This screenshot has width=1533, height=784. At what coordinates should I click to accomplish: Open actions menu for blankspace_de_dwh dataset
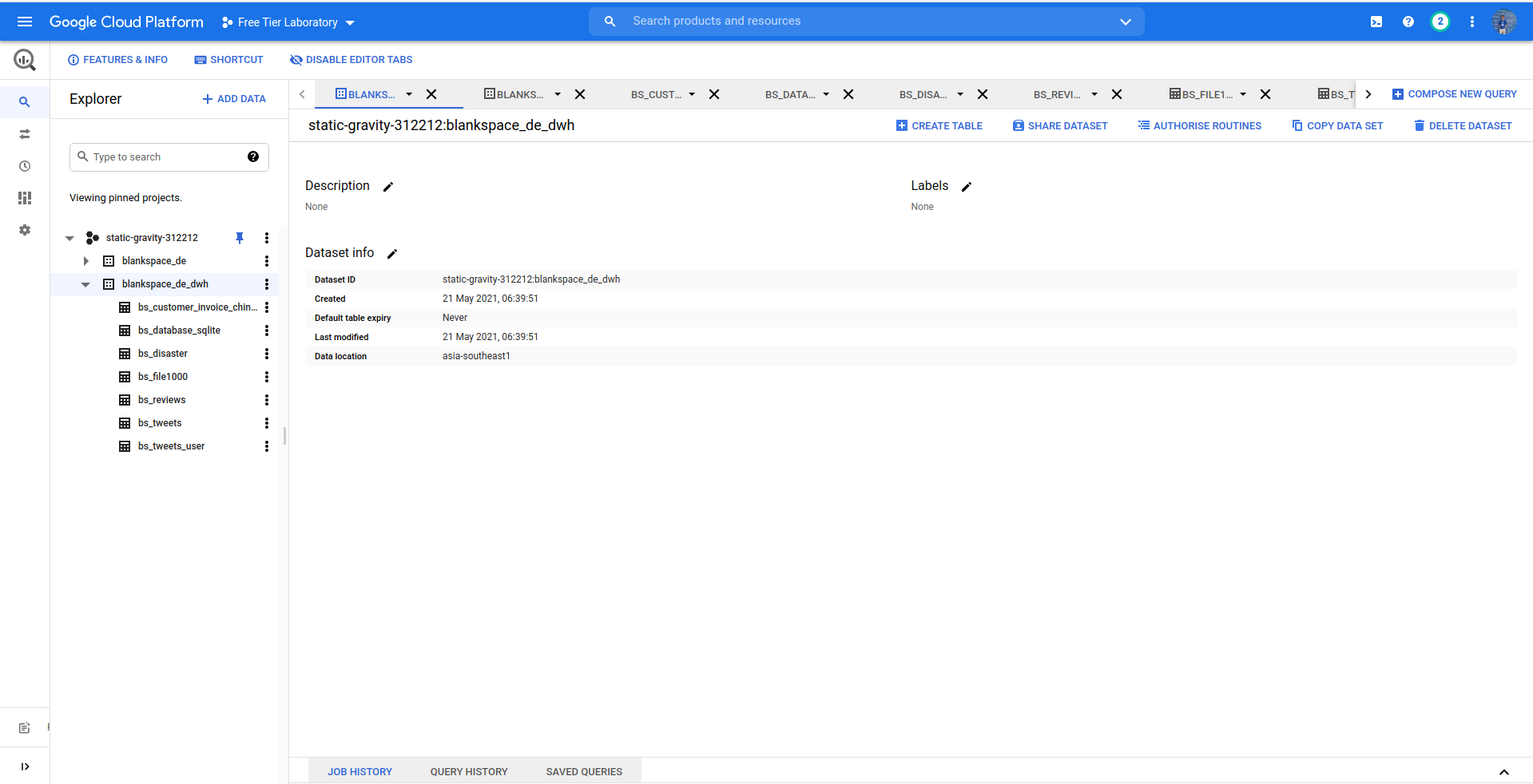[267, 284]
